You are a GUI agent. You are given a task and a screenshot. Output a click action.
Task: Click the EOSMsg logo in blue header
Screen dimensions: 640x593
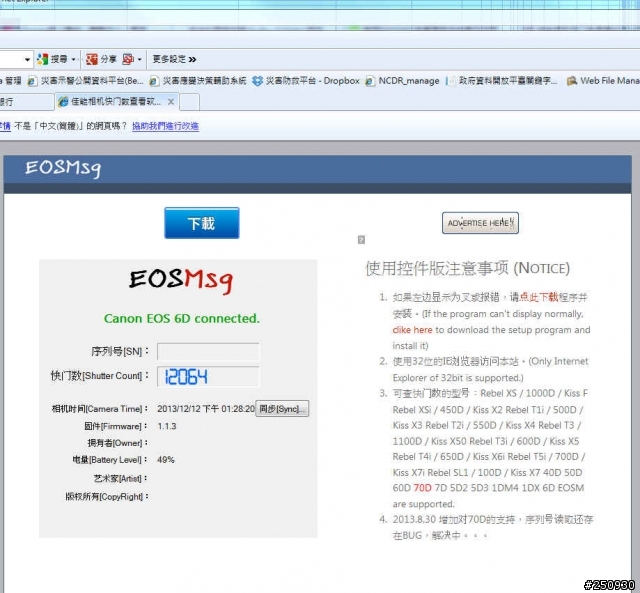(x=63, y=168)
